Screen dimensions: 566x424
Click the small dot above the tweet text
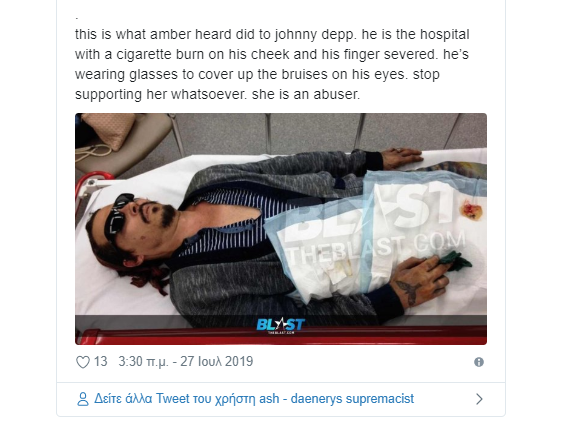tap(77, 17)
